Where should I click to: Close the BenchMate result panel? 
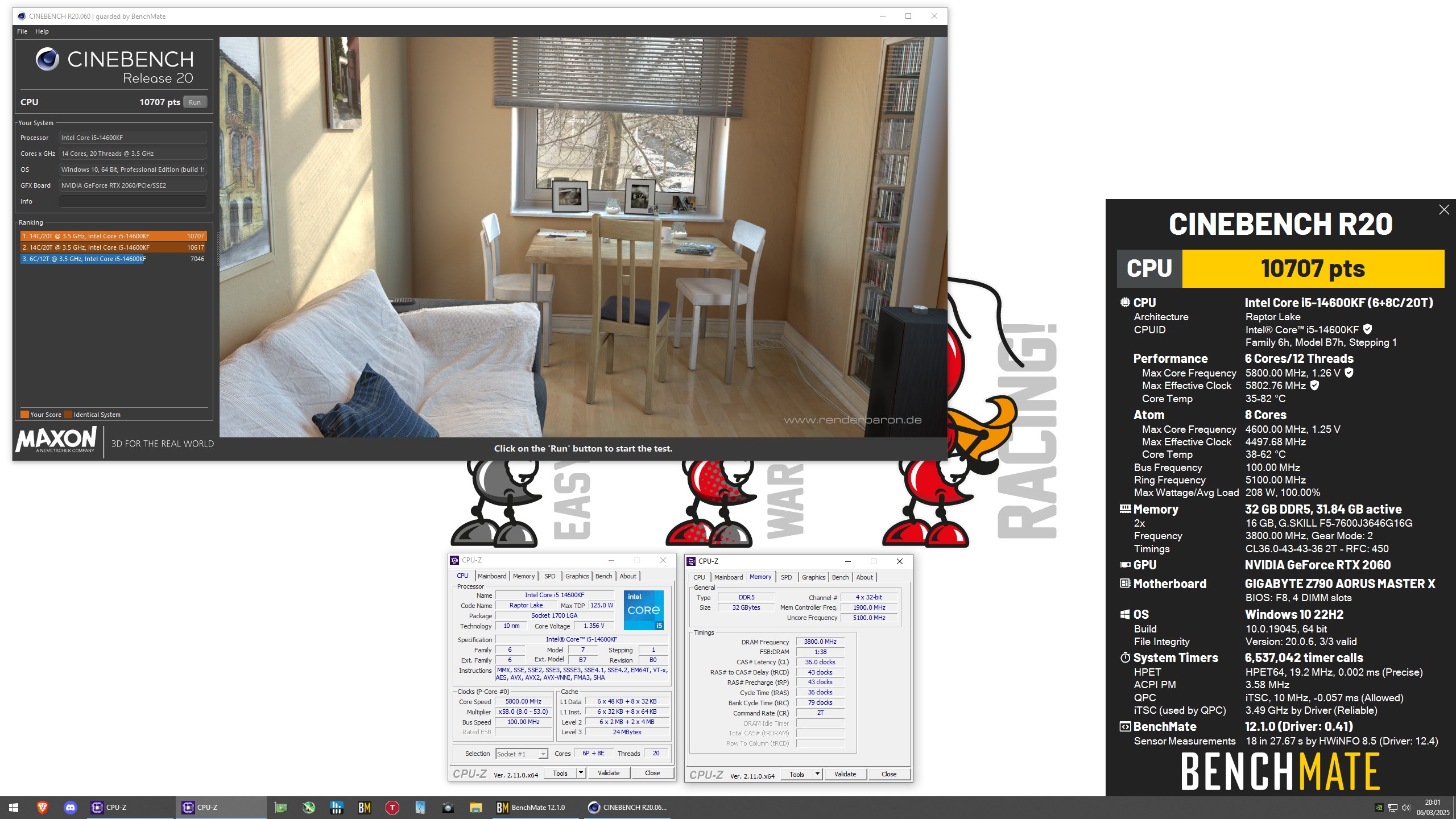pyautogui.click(x=1444, y=210)
